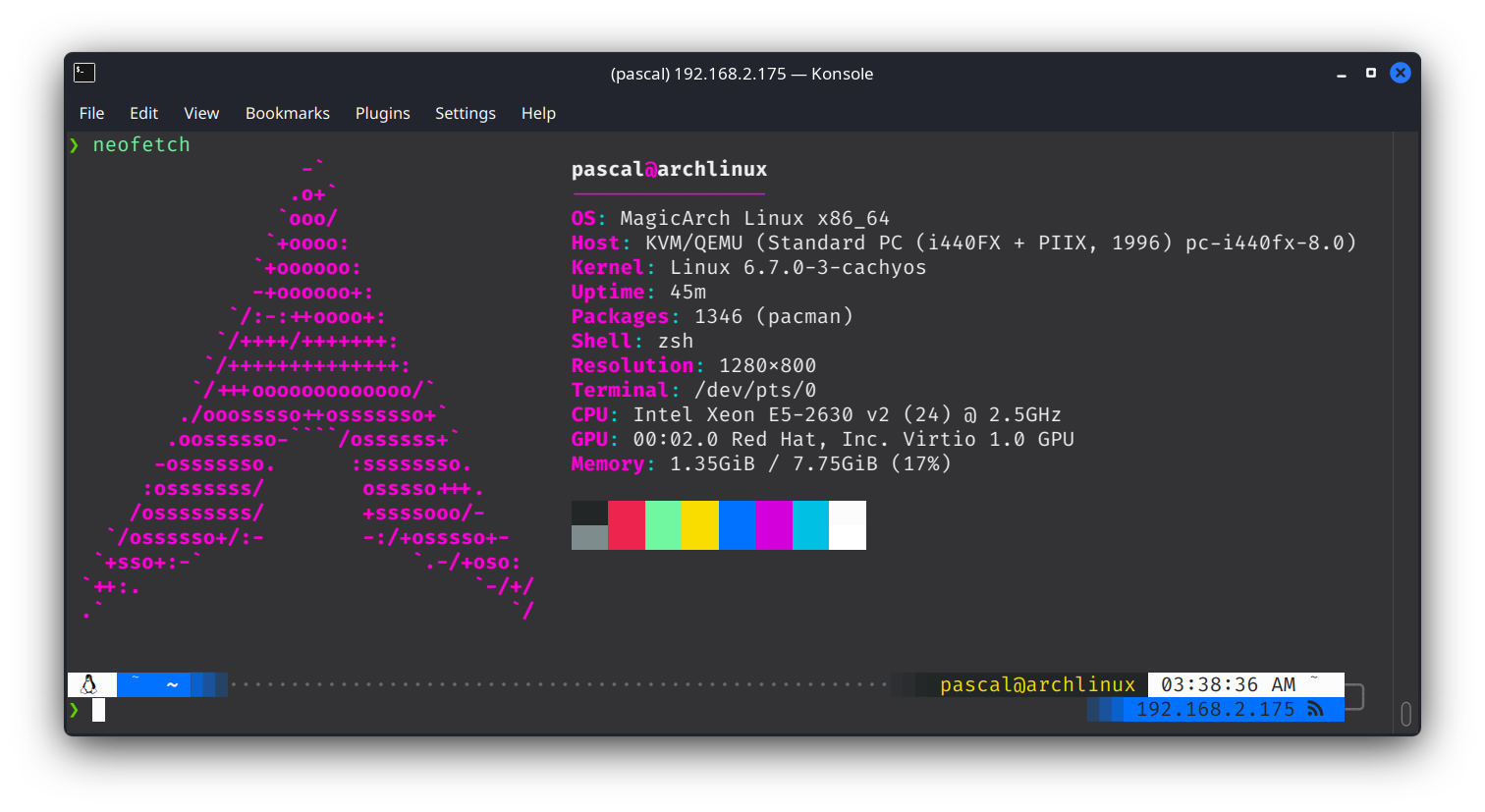Click the Tux penguin icon in the prompt

point(88,684)
